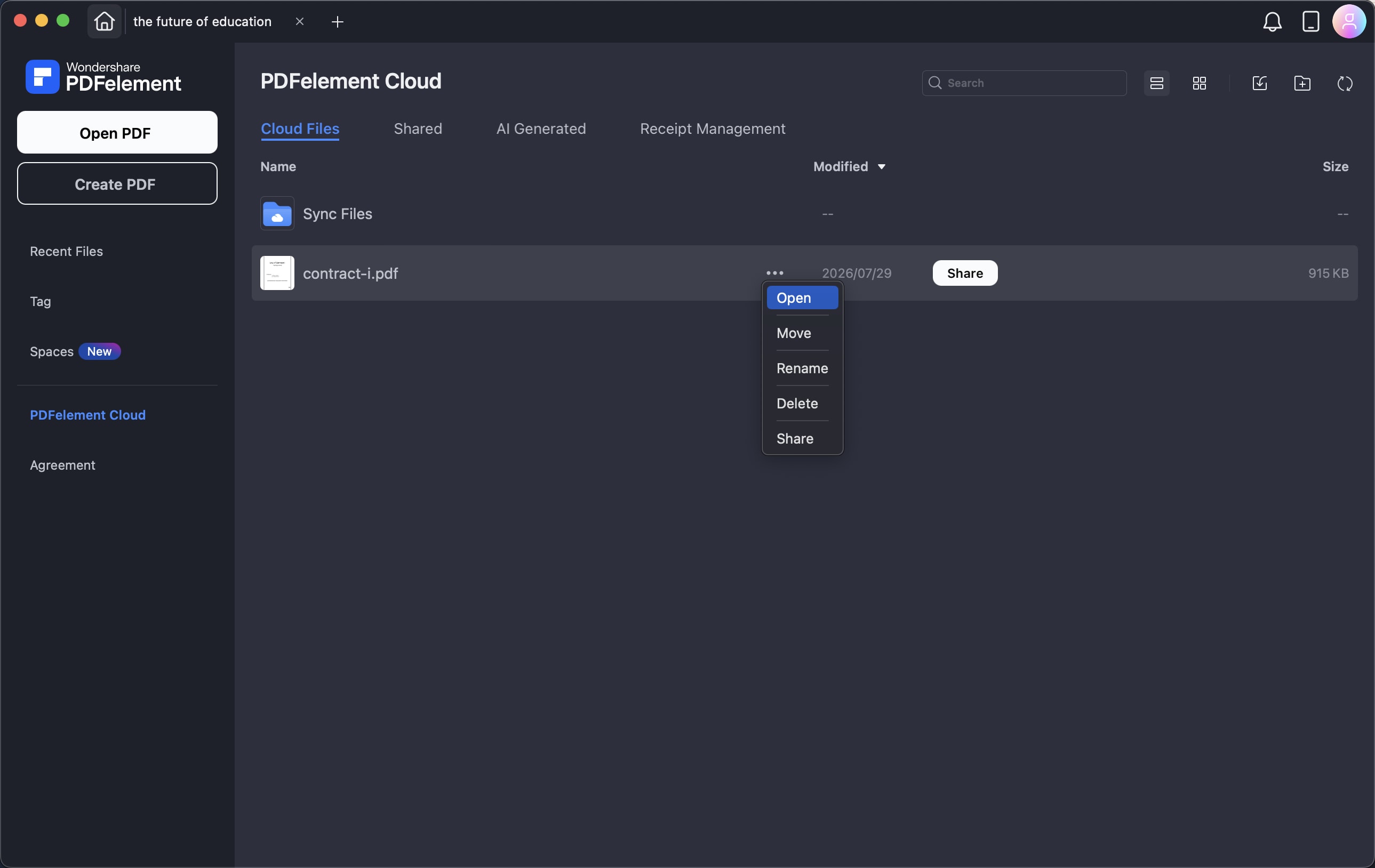Create a new folder icon
The width and height of the screenshot is (1375, 868).
[x=1302, y=83]
